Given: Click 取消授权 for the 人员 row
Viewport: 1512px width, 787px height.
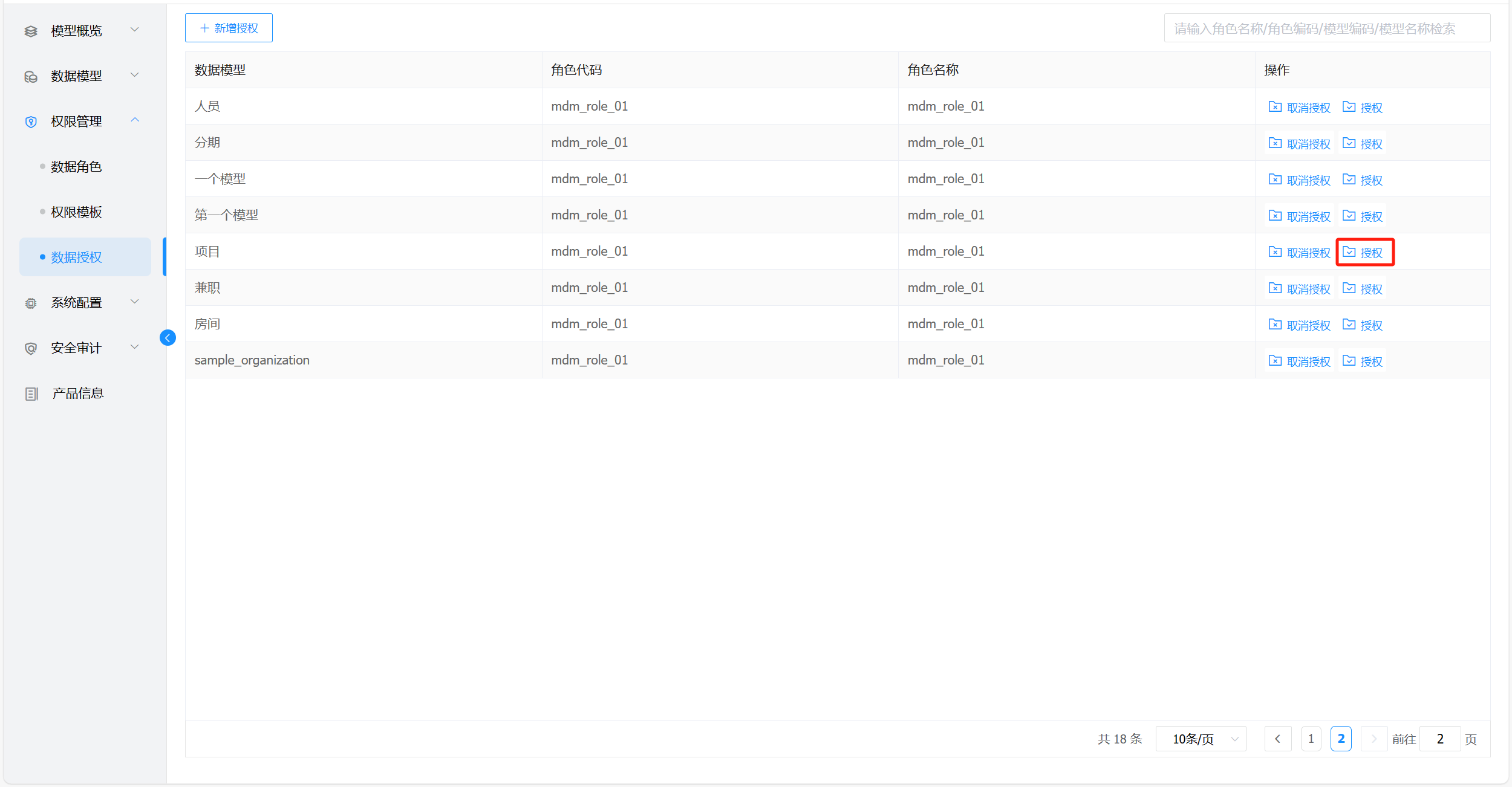Looking at the screenshot, I should click(x=1299, y=108).
